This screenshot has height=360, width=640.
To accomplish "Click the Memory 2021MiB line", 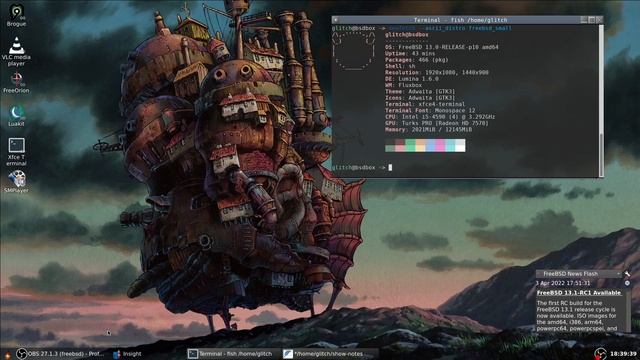I will coord(429,129).
